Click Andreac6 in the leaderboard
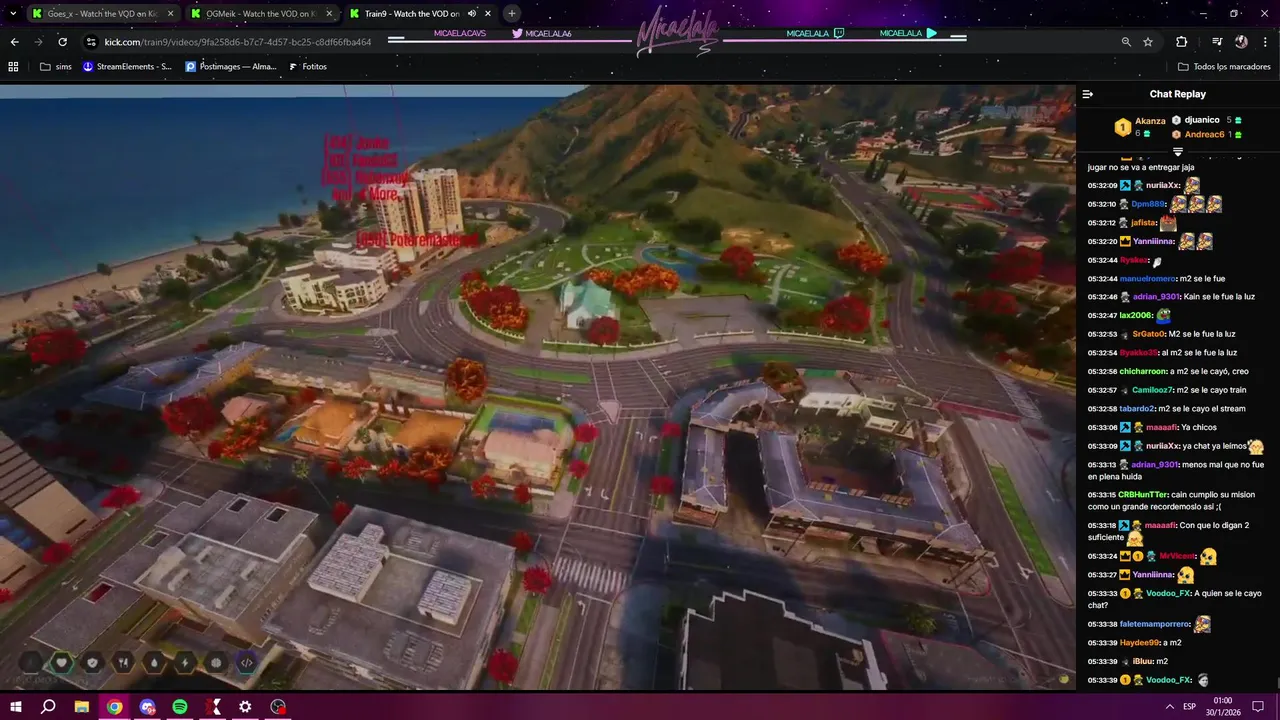 click(x=1204, y=134)
